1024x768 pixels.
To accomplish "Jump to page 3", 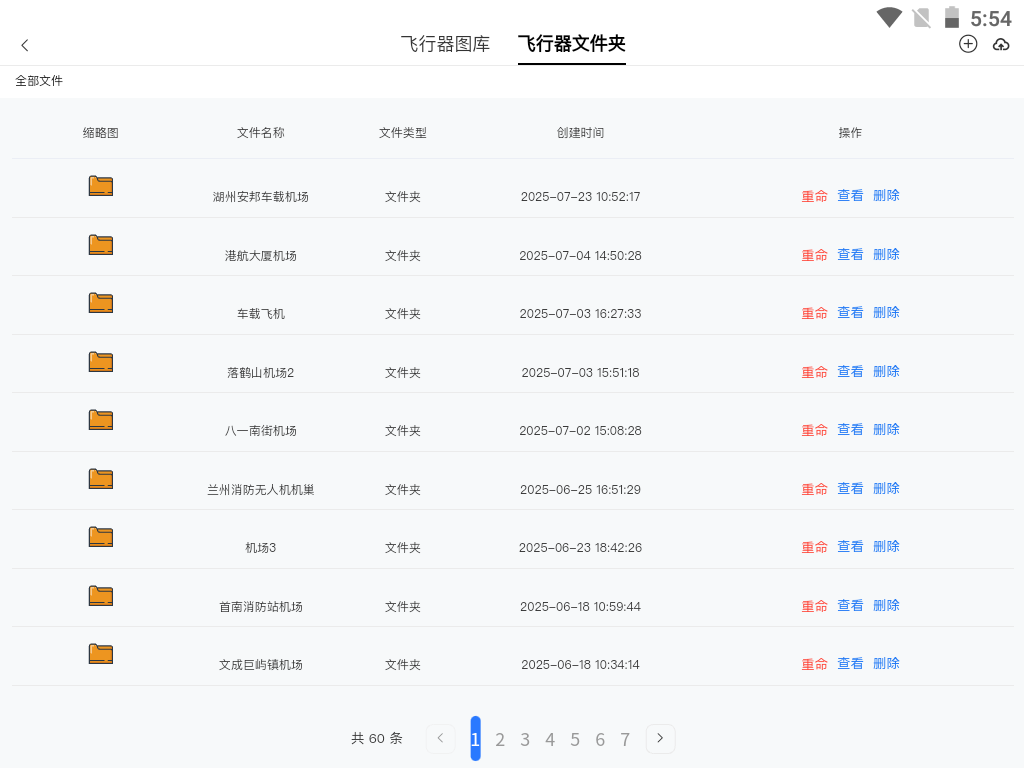I will (525, 739).
